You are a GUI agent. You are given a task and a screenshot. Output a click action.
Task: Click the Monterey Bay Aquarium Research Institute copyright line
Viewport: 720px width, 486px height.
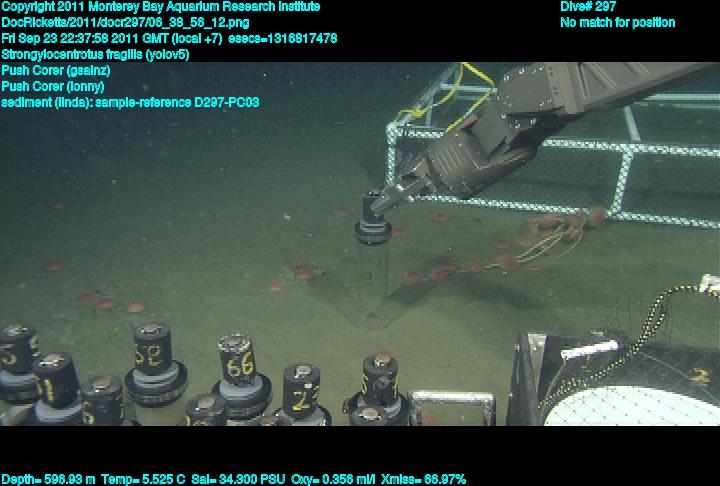tap(161, 7)
